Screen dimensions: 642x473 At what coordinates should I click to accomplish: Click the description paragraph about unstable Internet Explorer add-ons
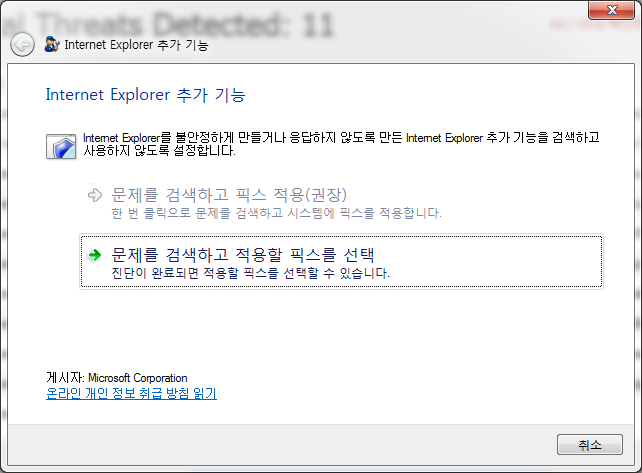coord(341,144)
